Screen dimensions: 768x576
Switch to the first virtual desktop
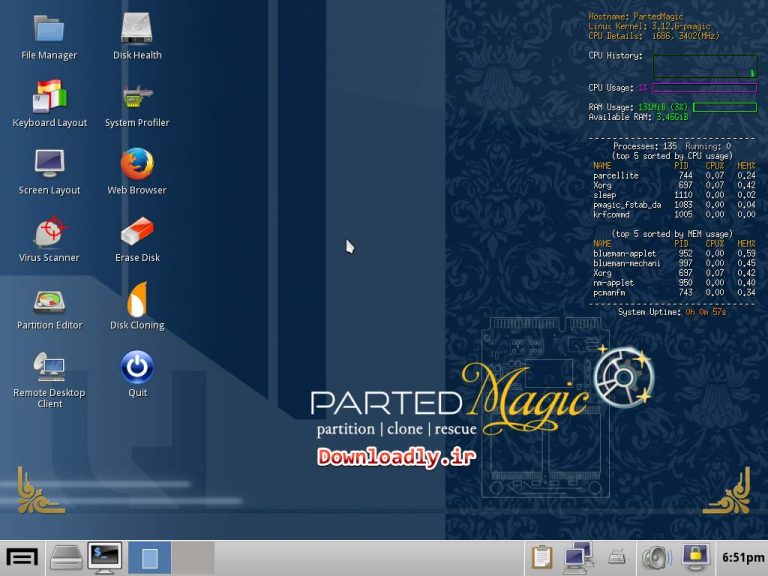click(149, 557)
